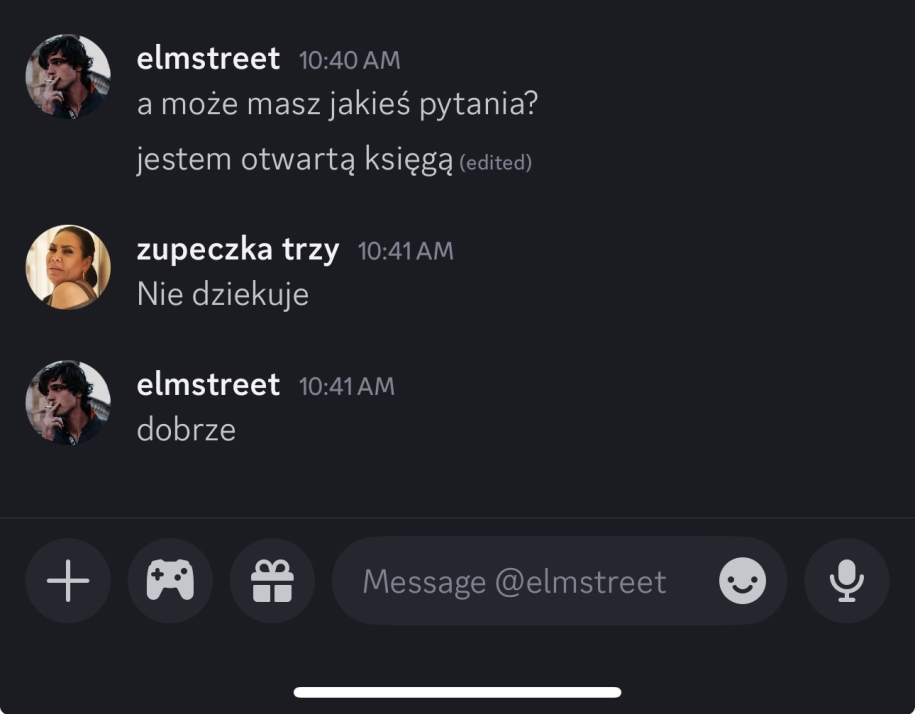
Task: Tap elmstreet's name above "dobrze"
Action: [208, 385]
